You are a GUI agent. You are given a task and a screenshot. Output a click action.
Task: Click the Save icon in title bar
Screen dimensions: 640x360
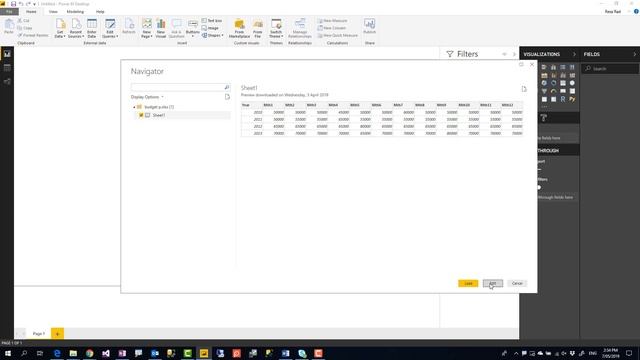13,4
